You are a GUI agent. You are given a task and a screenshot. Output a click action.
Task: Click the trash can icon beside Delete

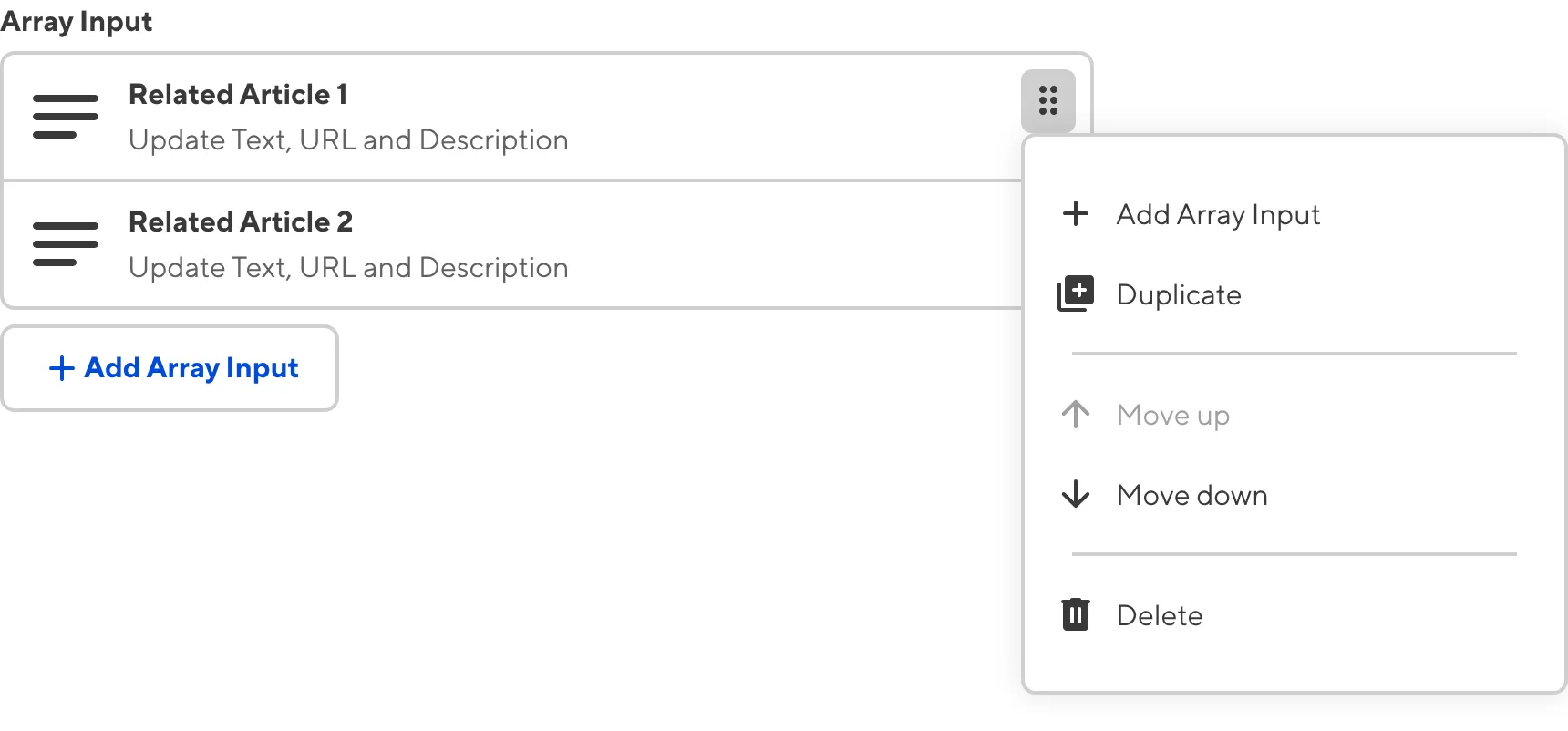coord(1076,614)
